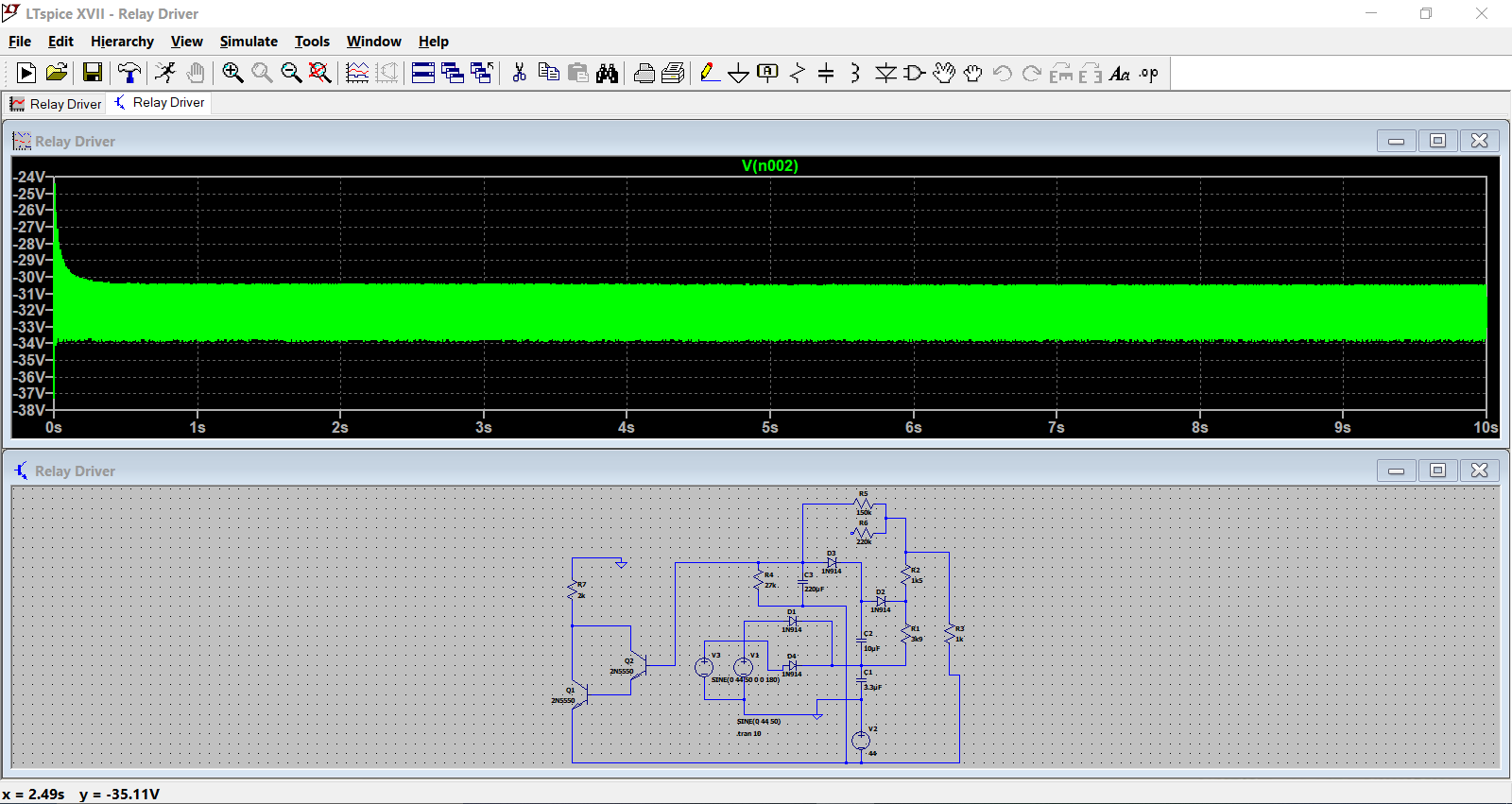The height and width of the screenshot is (804, 1512).
Task: Select the Inductor placement tool
Action: pyautogui.click(x=855, y=73)
